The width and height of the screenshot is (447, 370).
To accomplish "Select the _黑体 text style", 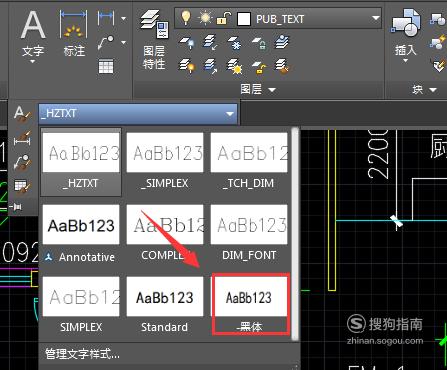I will 250,304.
